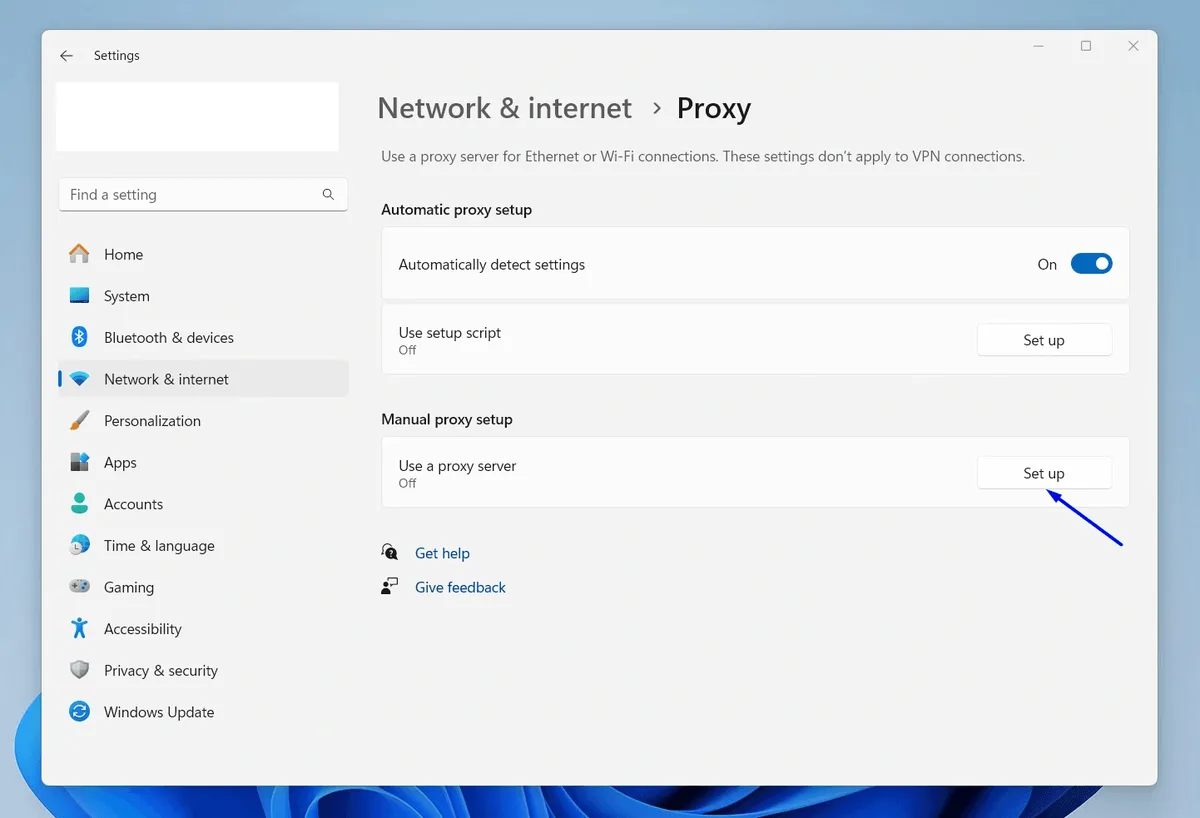The height and width of the screenshot is (818, 1200).
Task: Select the Accounts category
Action: pos(203,504)
